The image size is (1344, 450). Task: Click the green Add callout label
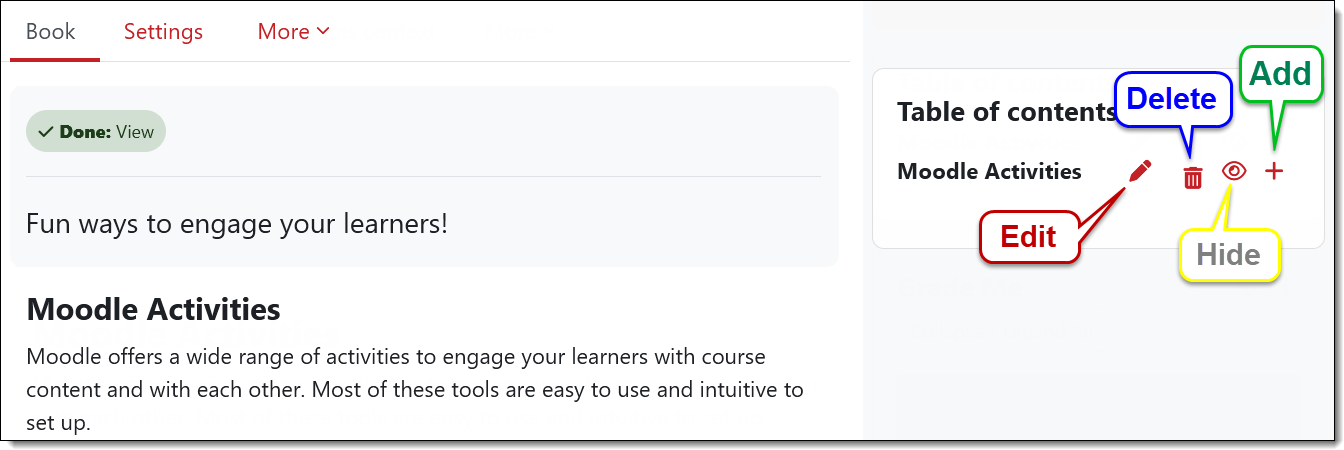point(1280,74)
